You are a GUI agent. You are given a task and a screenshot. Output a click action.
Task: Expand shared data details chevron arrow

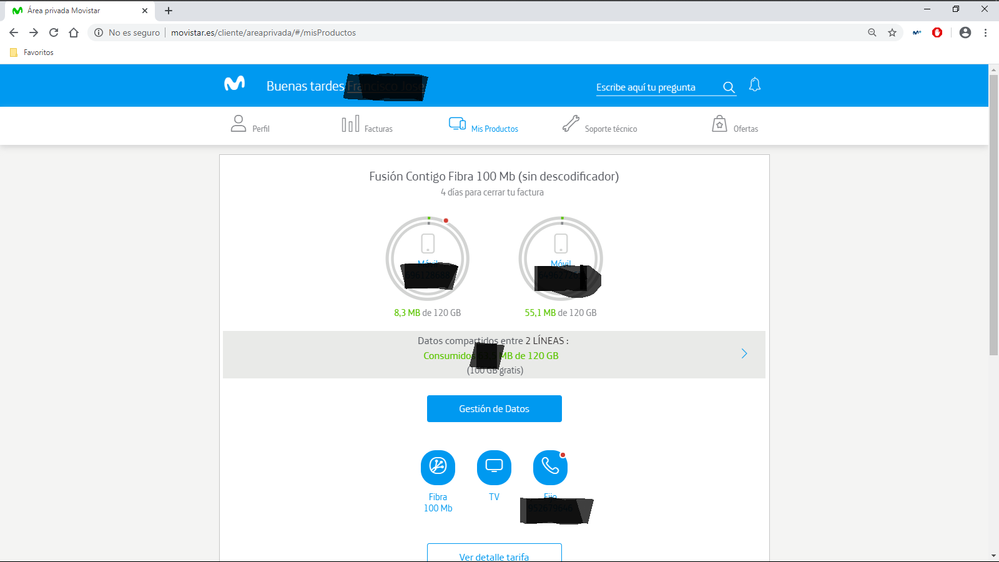(x=744, y=354)
